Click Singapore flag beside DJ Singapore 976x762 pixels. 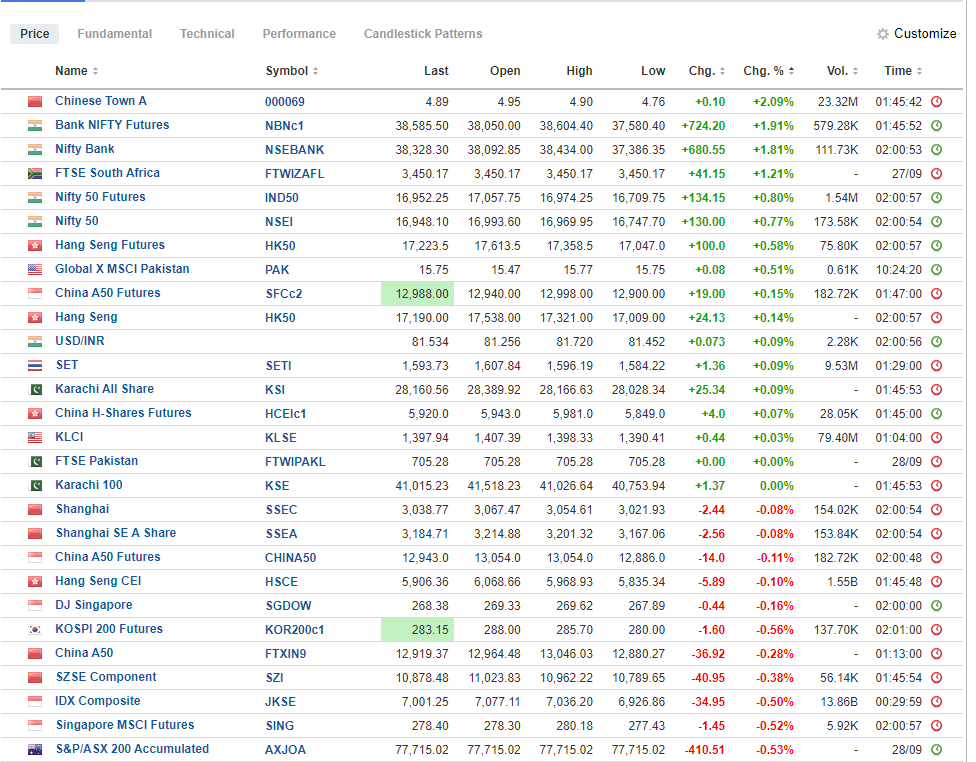(35, 606)
